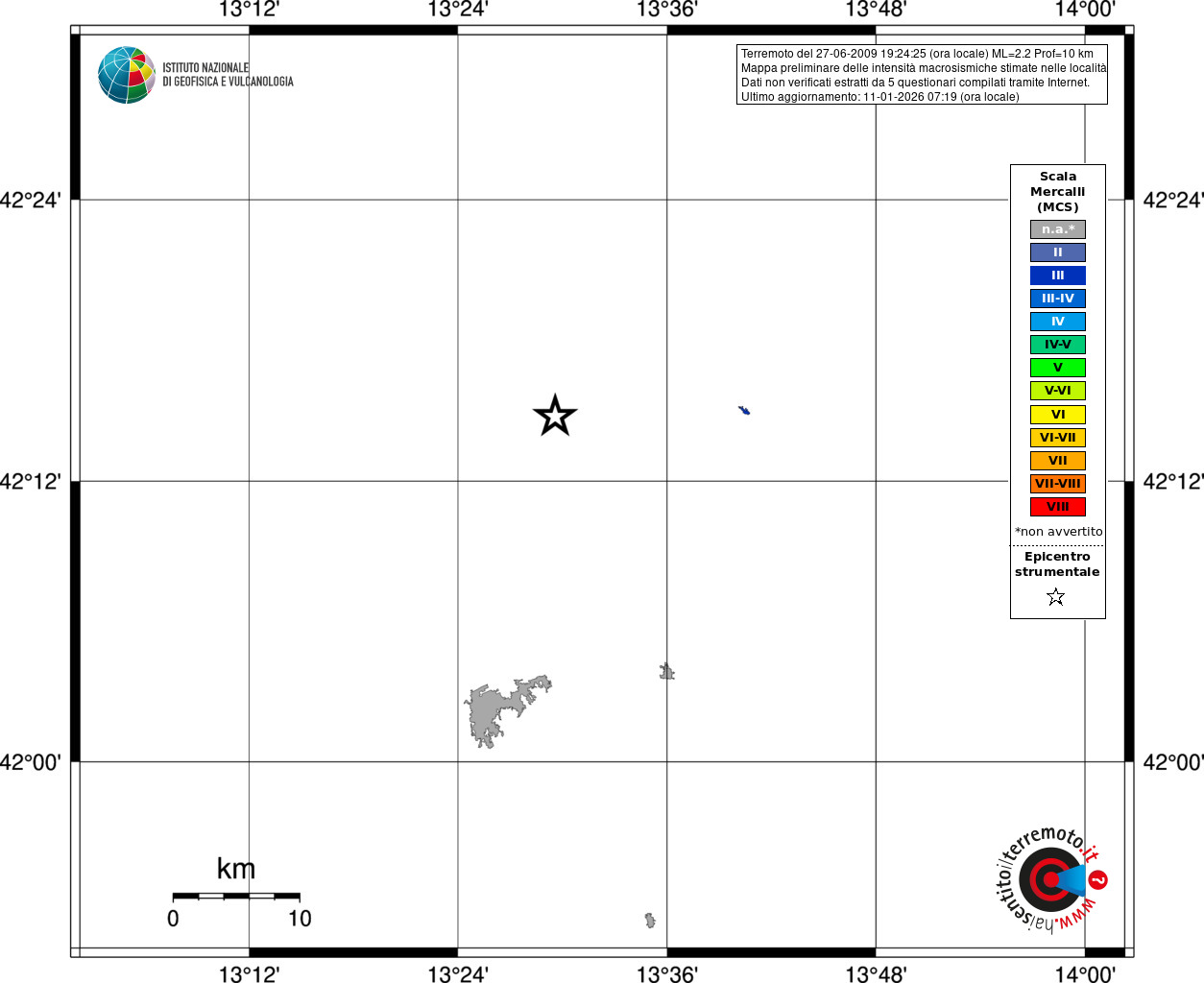Select the IV-V intensity legend swatch
Screen dimensions: 1204x983
click(x=1058, y=345)
